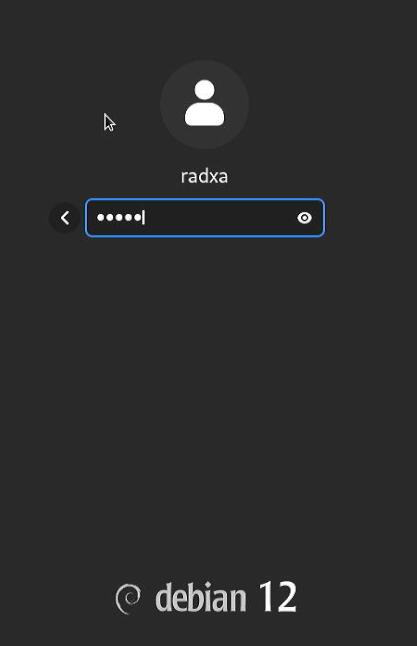Screen dimensions: 417x646
Task: Focus the password entry field
Action: pos(205,218)
